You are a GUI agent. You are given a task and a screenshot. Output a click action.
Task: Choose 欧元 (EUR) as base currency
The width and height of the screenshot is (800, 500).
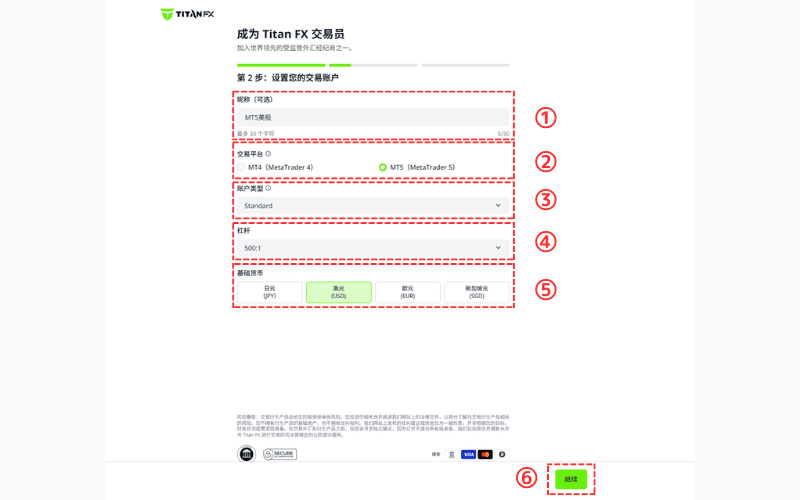pyautogui.click(x=408, y=292)
